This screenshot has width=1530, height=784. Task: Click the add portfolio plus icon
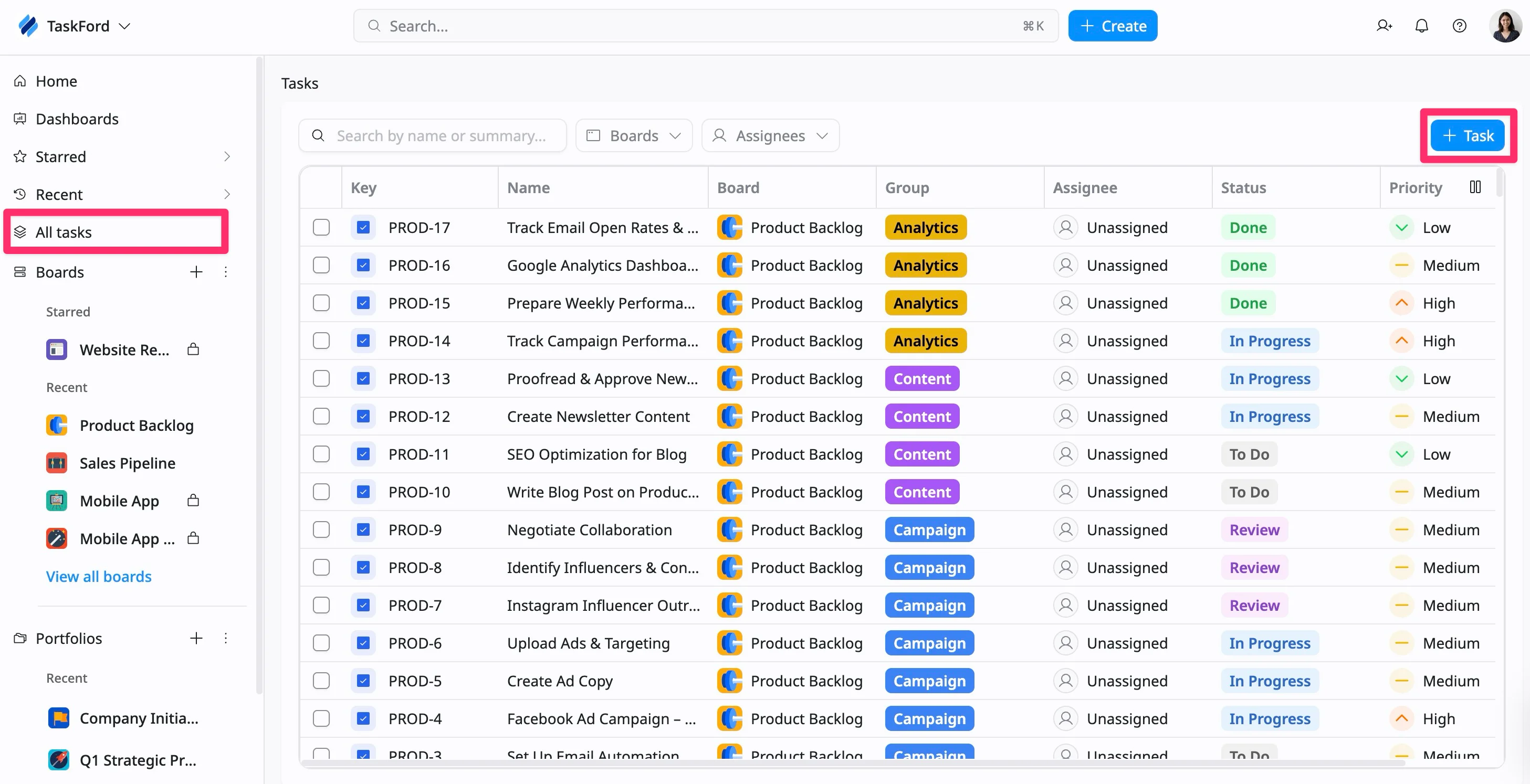196,638
